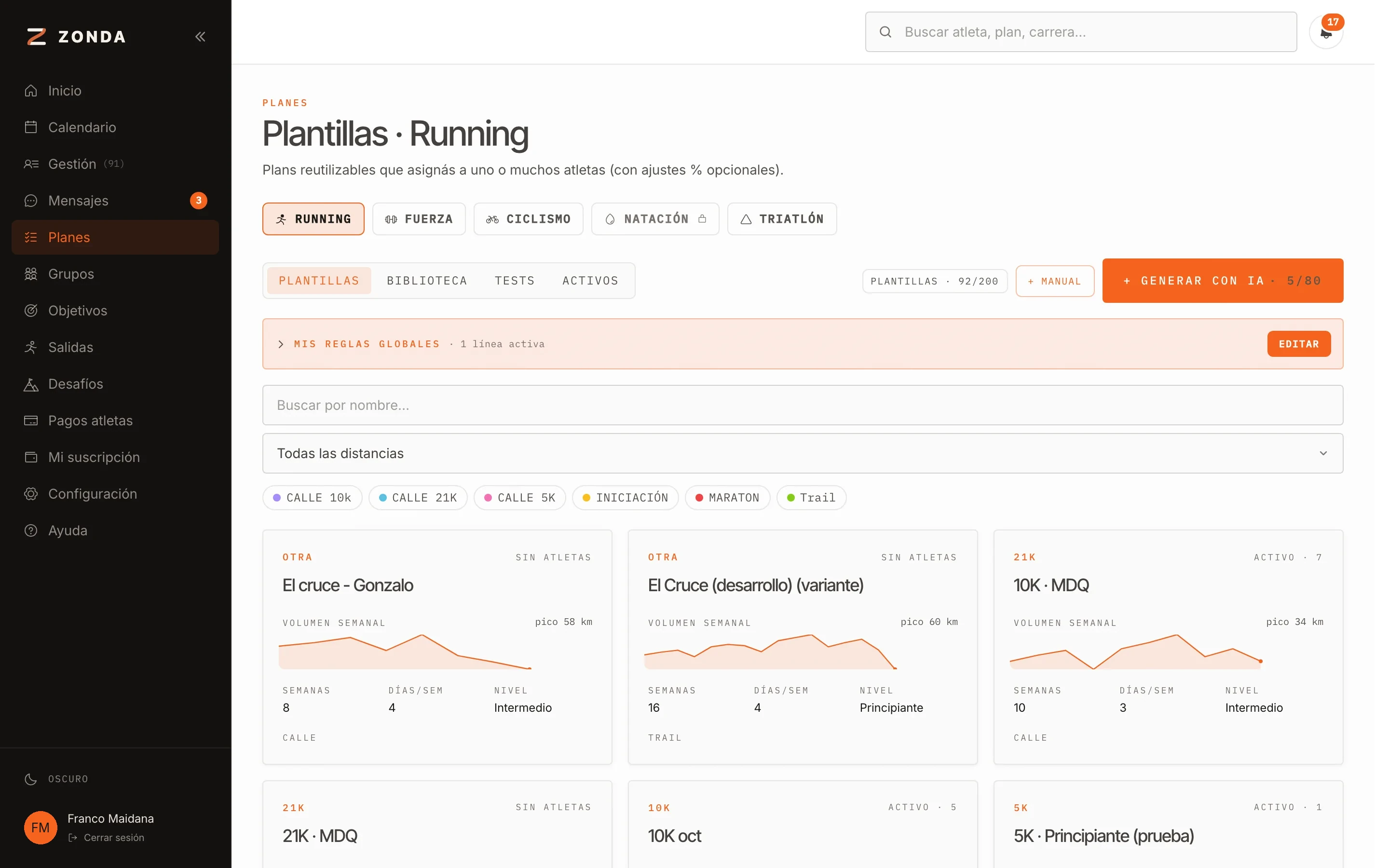Toggle the CALLE 5K tag filter
Image resolution: width=1389 pixels, height=868 pixels.
519,498
